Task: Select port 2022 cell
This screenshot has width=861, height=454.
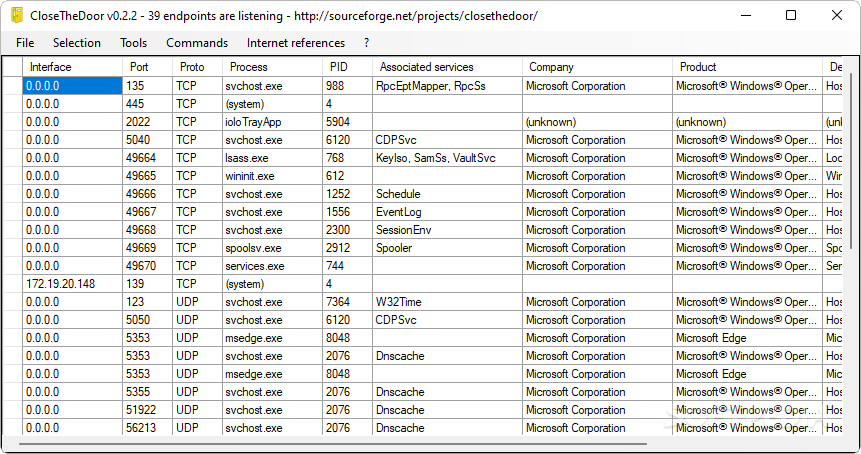Action: [x=147, y=122]
